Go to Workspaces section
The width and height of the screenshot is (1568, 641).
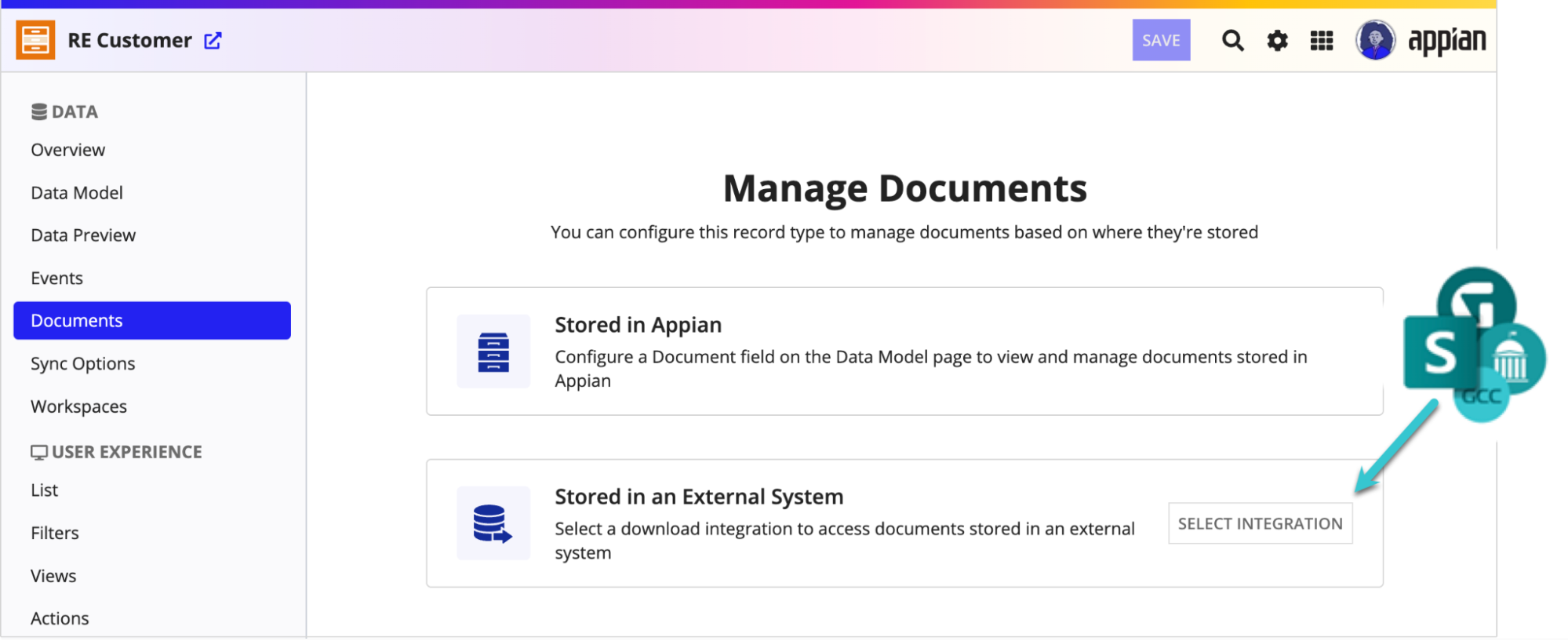pos(78,406)
